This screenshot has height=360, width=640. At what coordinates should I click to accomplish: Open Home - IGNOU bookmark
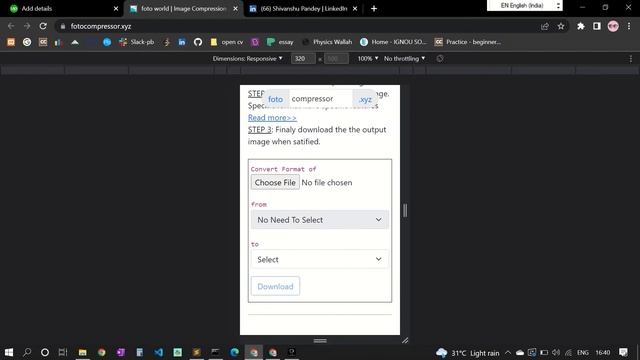(393, 42)
